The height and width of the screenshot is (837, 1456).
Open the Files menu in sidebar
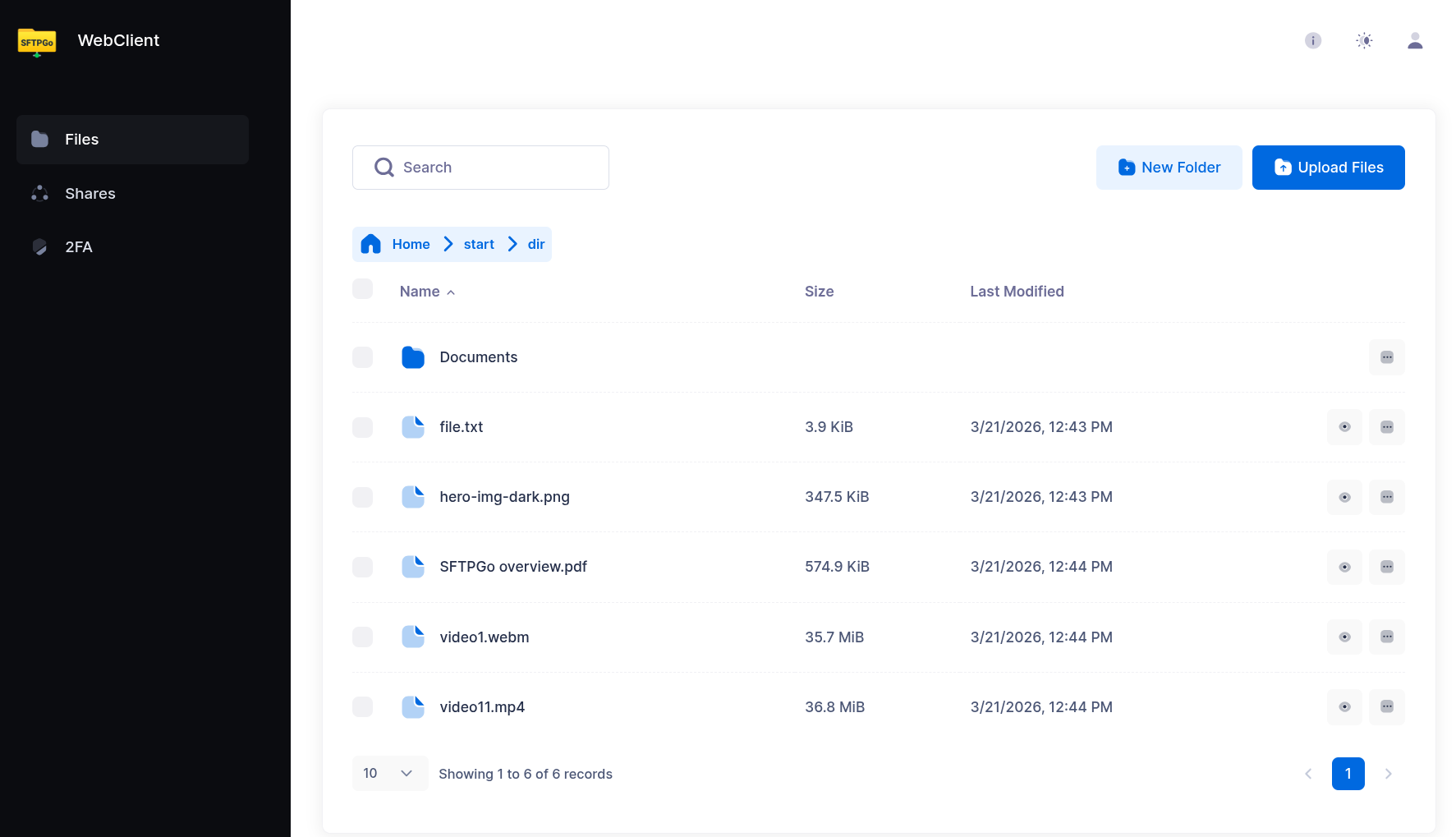click(132, 140)
